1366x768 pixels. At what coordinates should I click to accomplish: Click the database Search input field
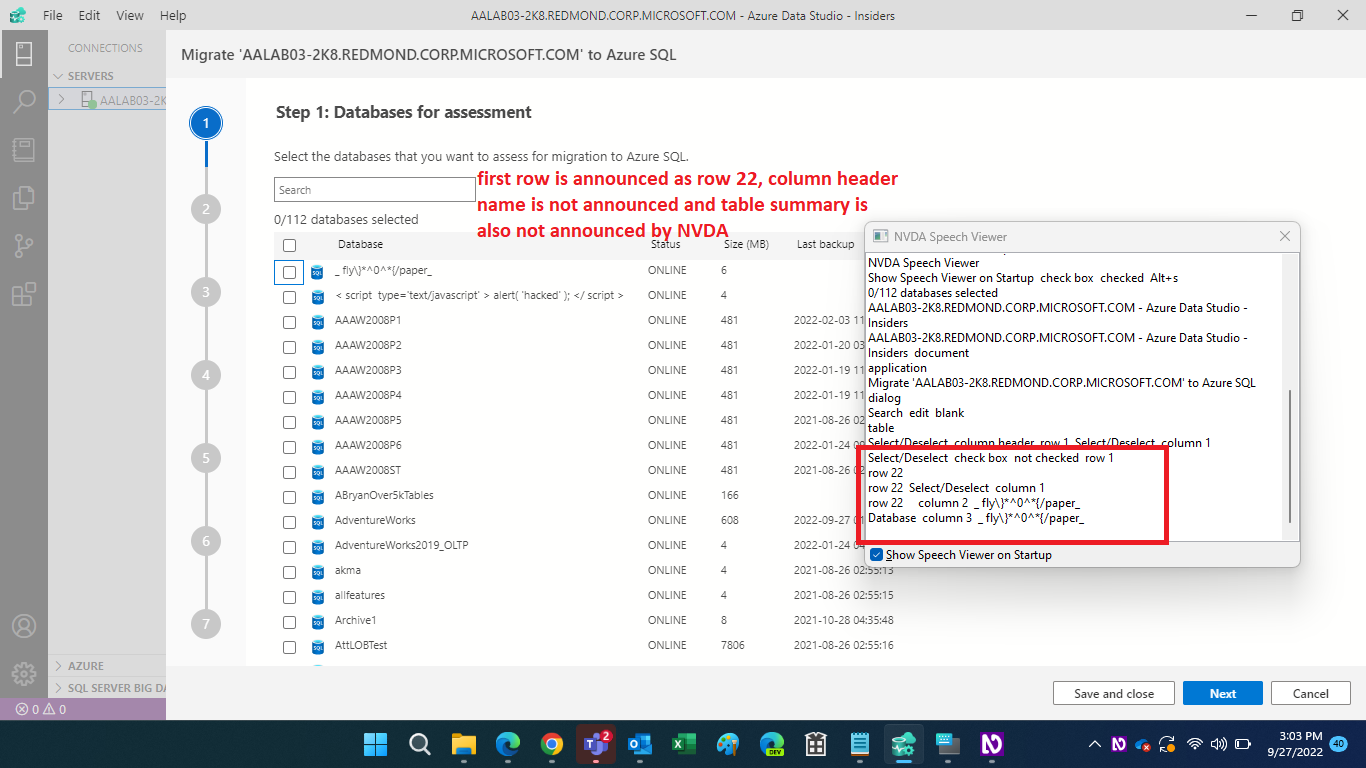374,189
